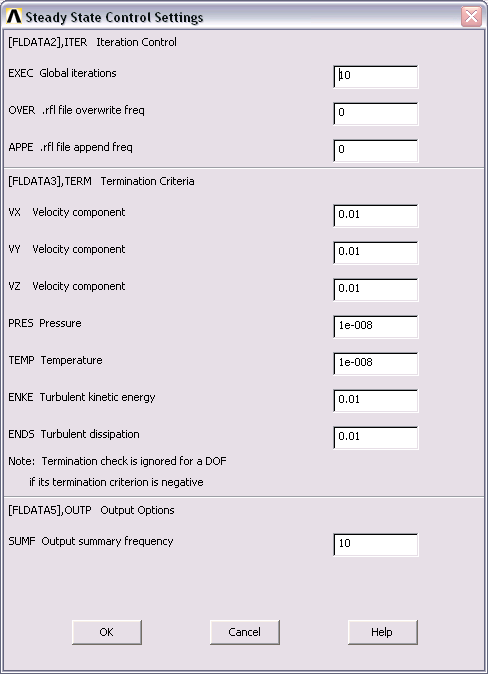
Task: Click the PRES Pressure termination field
Action: pyautogui.click(x=375, y=327)
